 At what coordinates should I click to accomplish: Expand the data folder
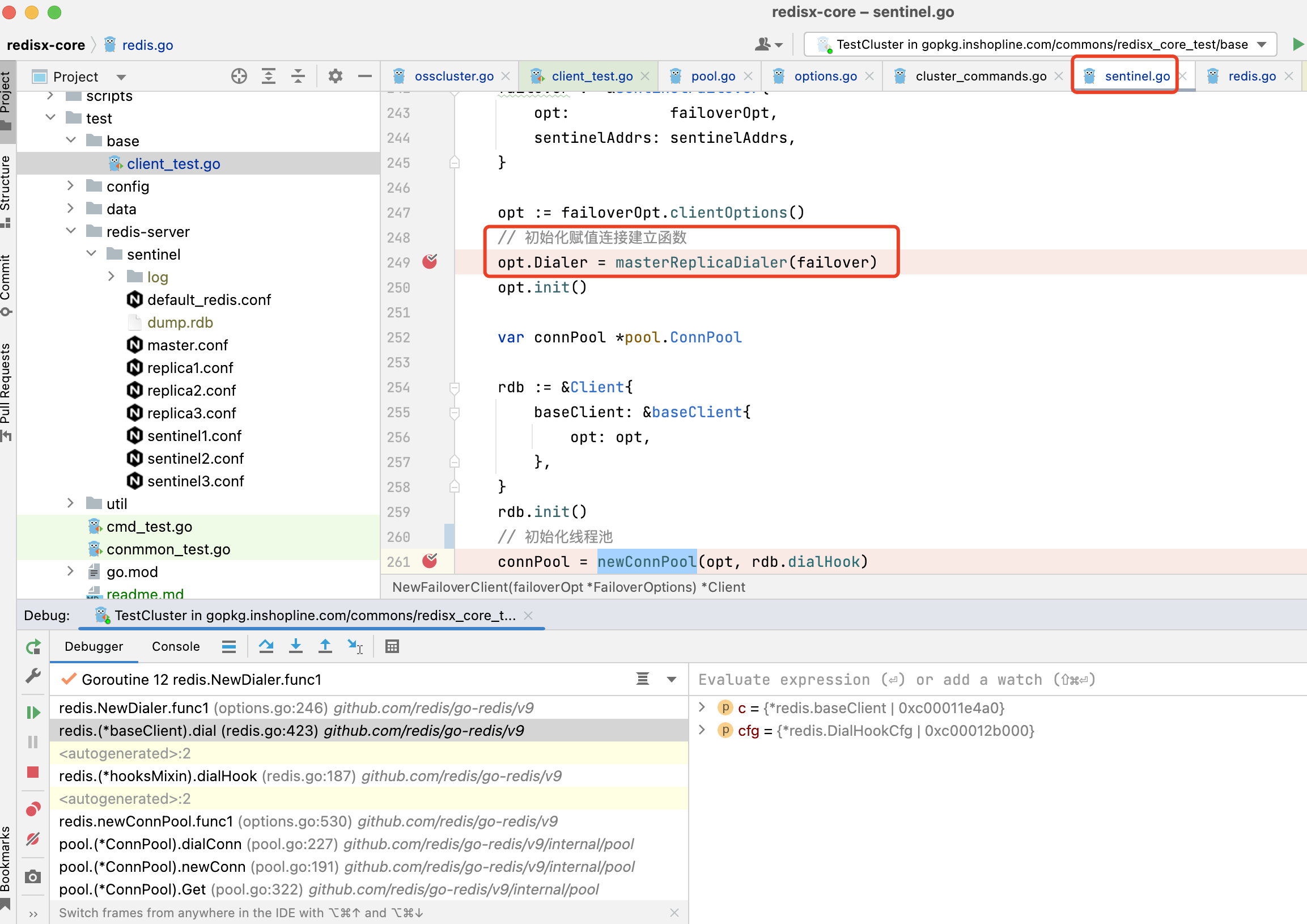(x=71, y=209)
